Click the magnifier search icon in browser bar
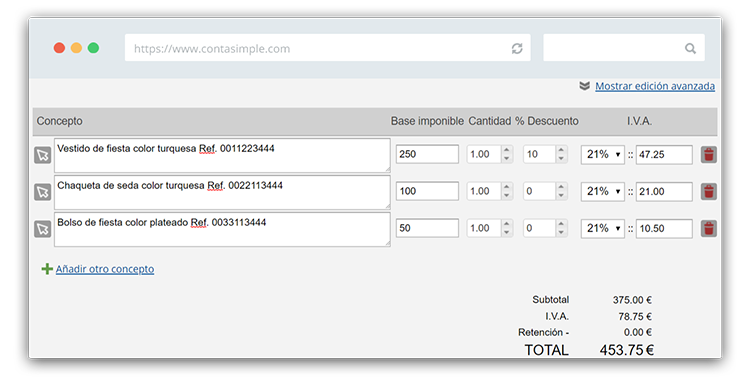The image size is (750, 382). click(x=690, y=48)
